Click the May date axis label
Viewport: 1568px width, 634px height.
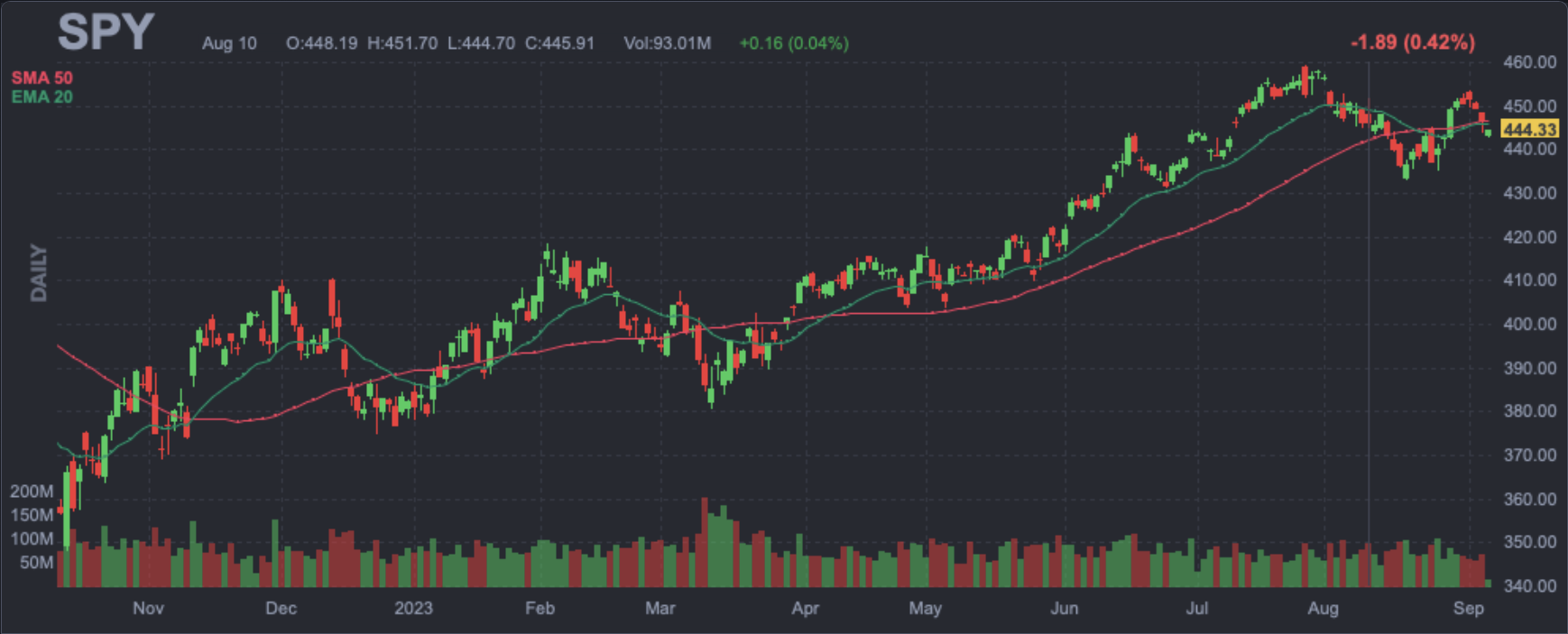(925, 609)
